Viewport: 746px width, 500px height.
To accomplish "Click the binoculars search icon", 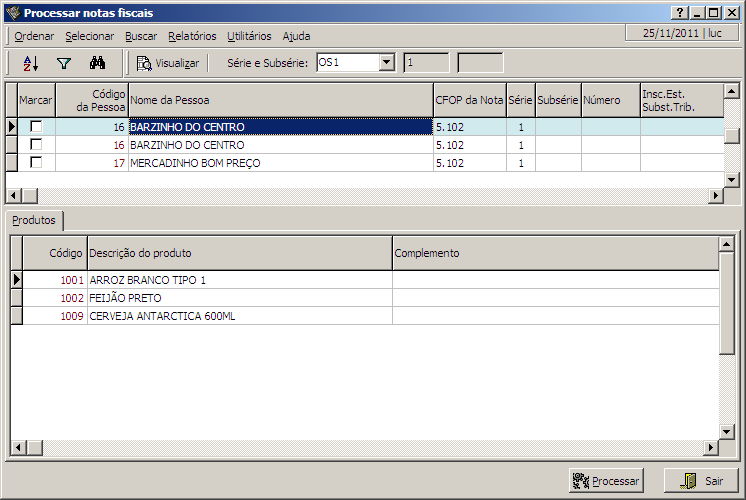I will [x=98, y=63].
